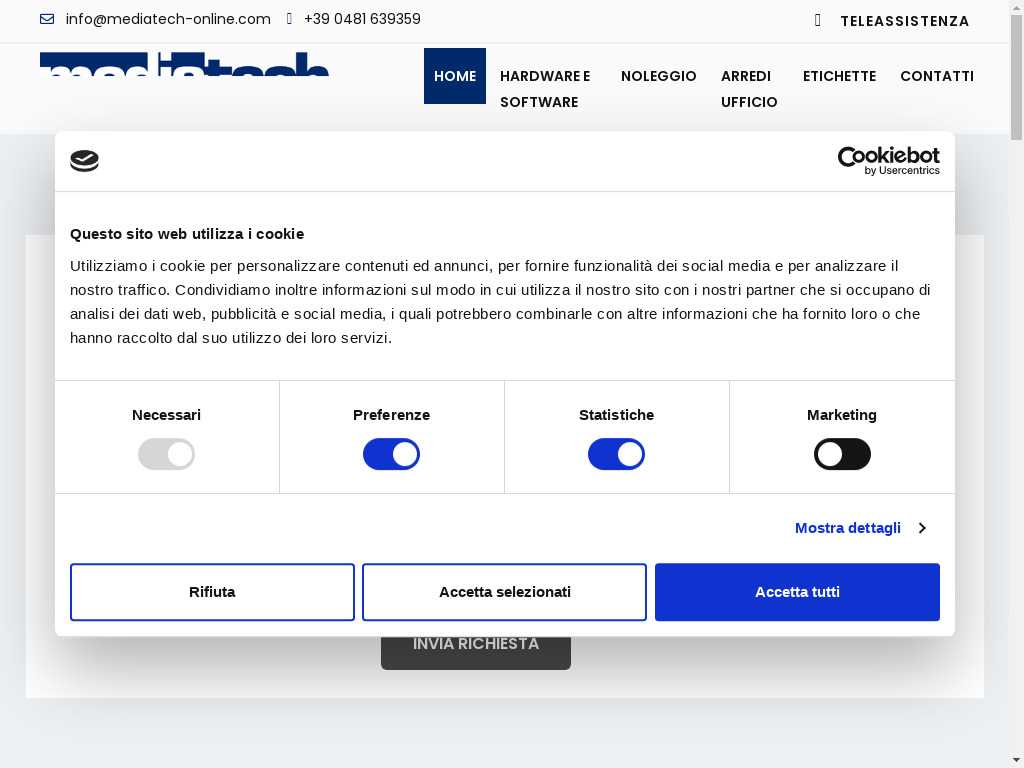Click the Cookiebot by Usercentrics logo
Viewport: 1024px width, 768px height.
point(888,161)
